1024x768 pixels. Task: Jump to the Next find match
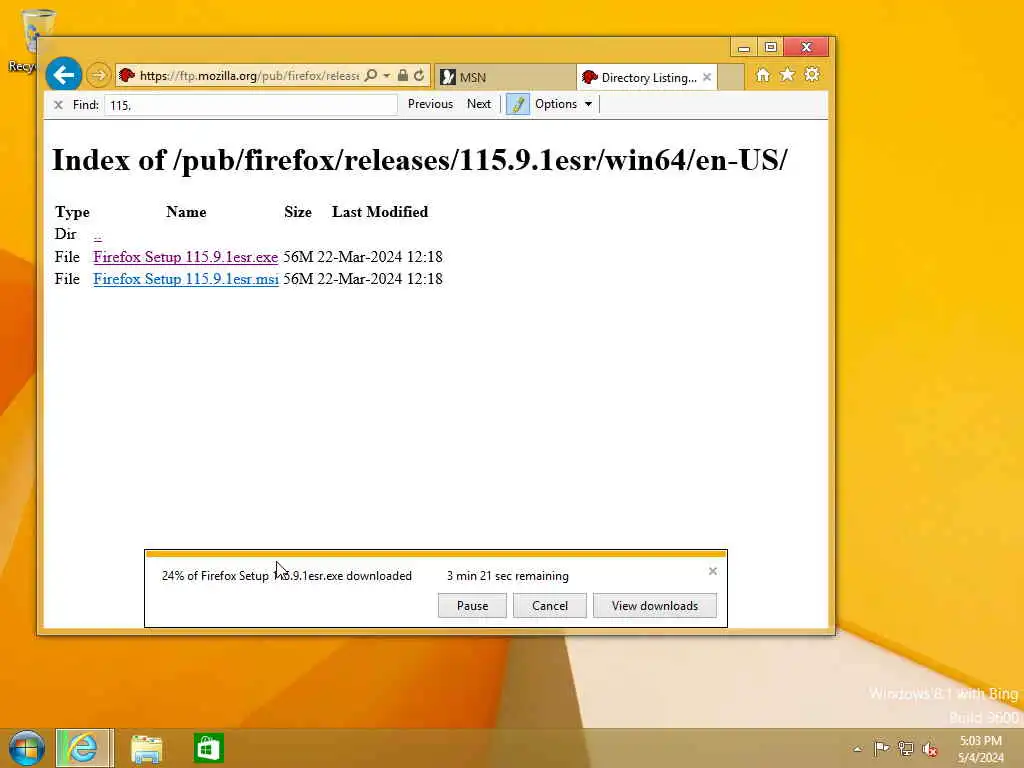coord(479,104)
